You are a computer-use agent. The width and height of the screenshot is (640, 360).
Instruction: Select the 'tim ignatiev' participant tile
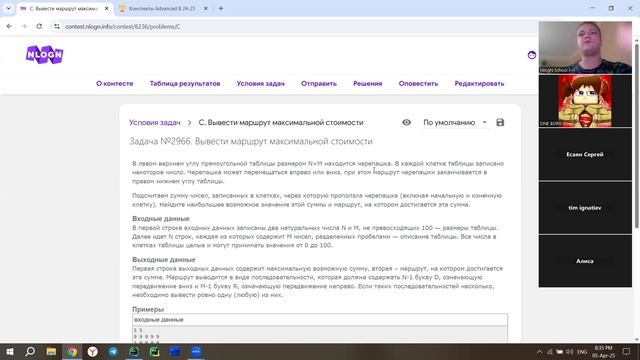click(585, 208)
